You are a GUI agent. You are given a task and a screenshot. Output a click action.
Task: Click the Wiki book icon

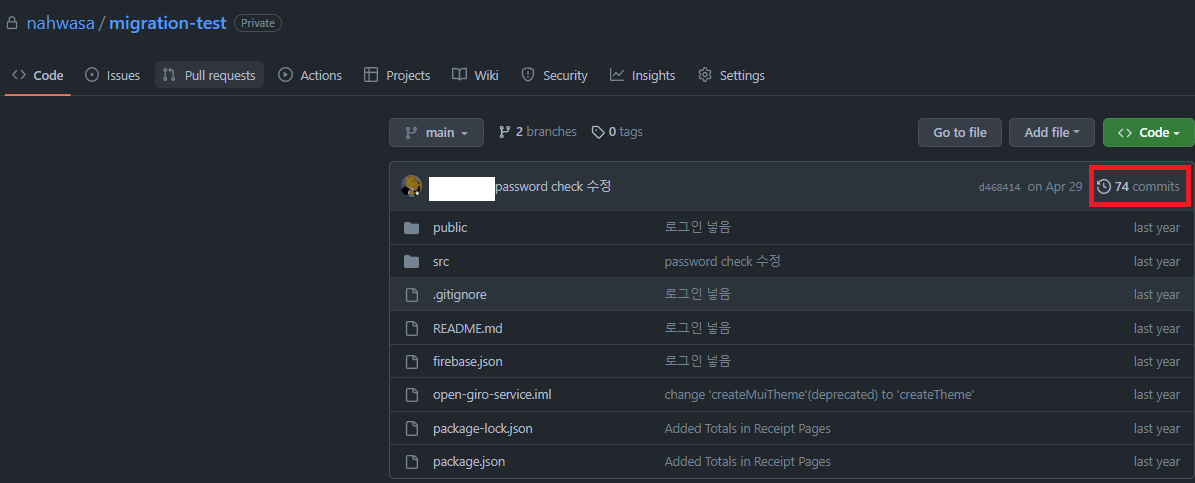tap(459, 75)
